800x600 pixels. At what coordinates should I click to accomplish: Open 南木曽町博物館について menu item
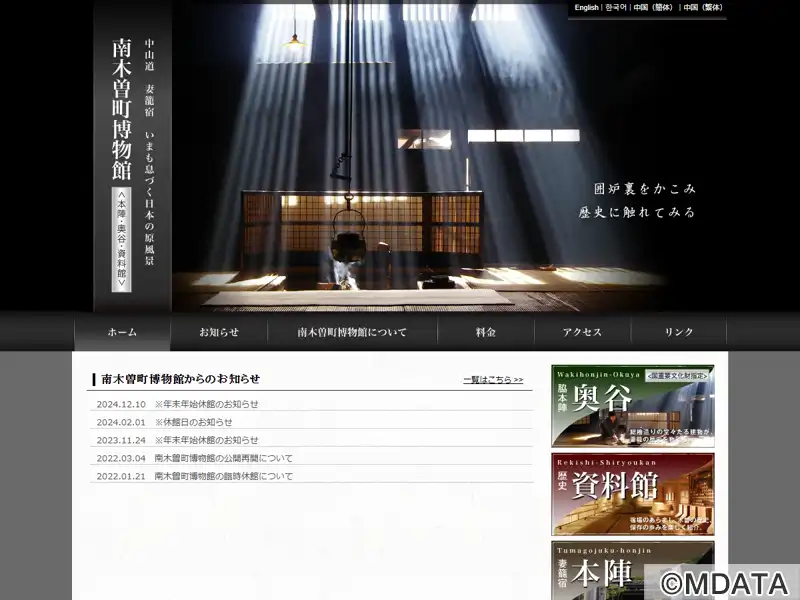pyautogui.click(x=352, y=332)
